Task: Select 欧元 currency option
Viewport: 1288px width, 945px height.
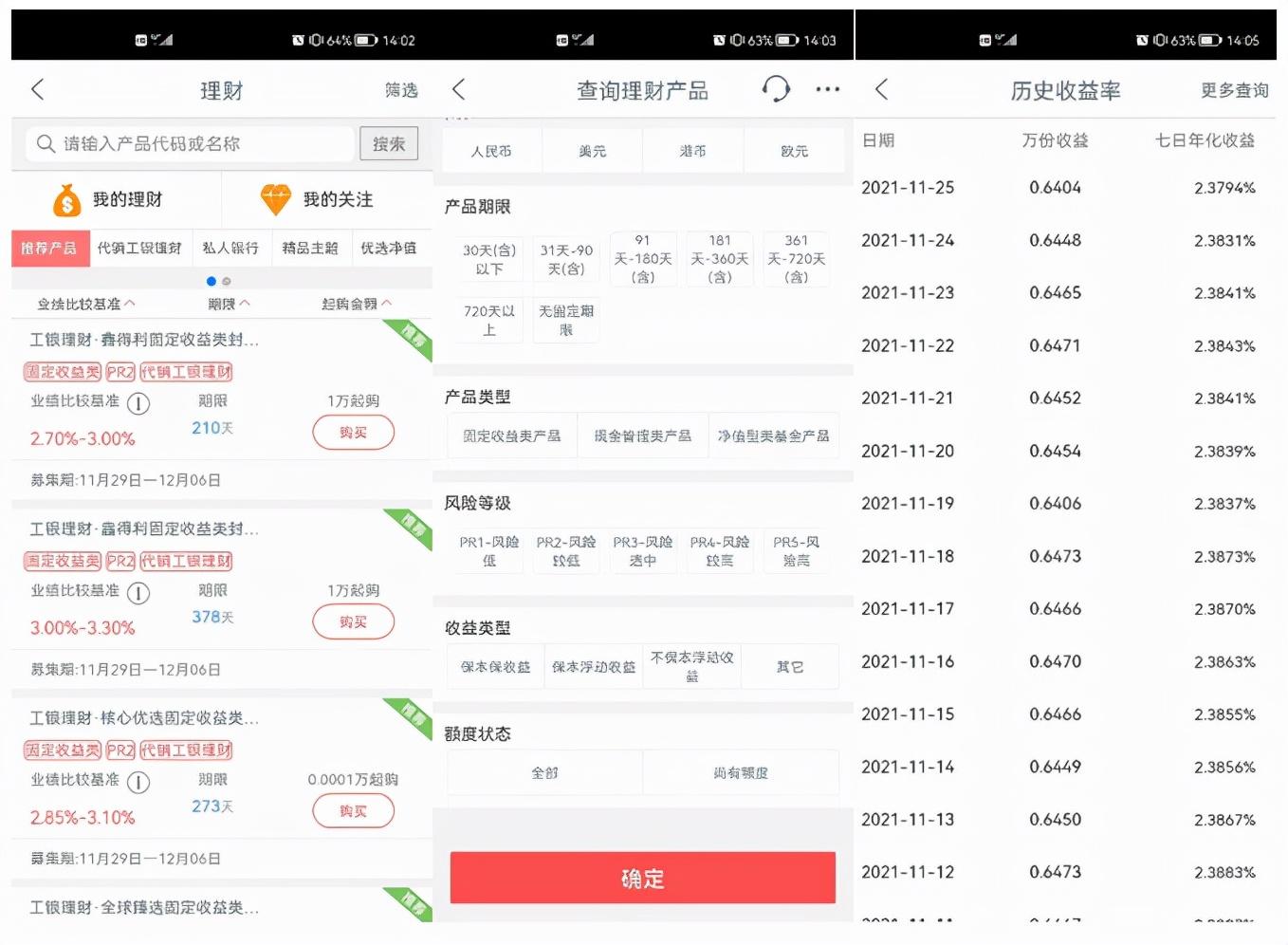Action: click(795, 151)
